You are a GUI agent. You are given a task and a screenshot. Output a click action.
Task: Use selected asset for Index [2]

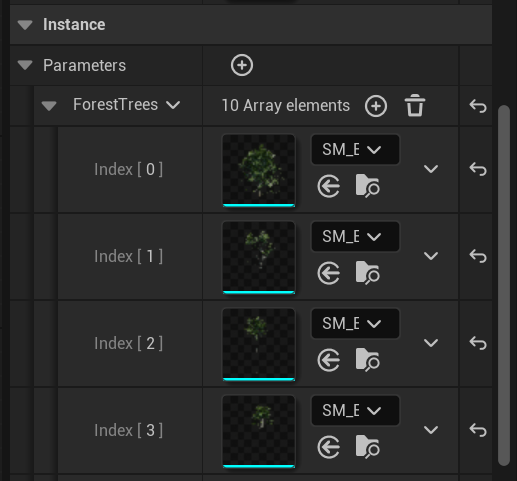tap(329, 360)
